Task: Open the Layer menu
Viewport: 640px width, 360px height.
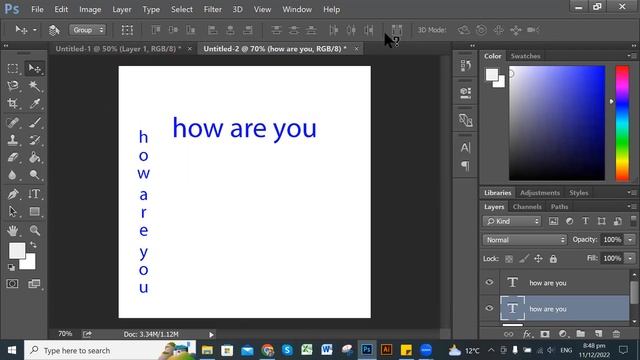Action: click(122, 9)
